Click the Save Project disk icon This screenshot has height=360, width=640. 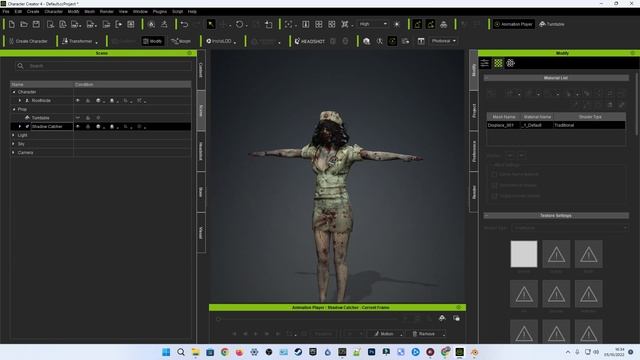[x=36, y=24]
